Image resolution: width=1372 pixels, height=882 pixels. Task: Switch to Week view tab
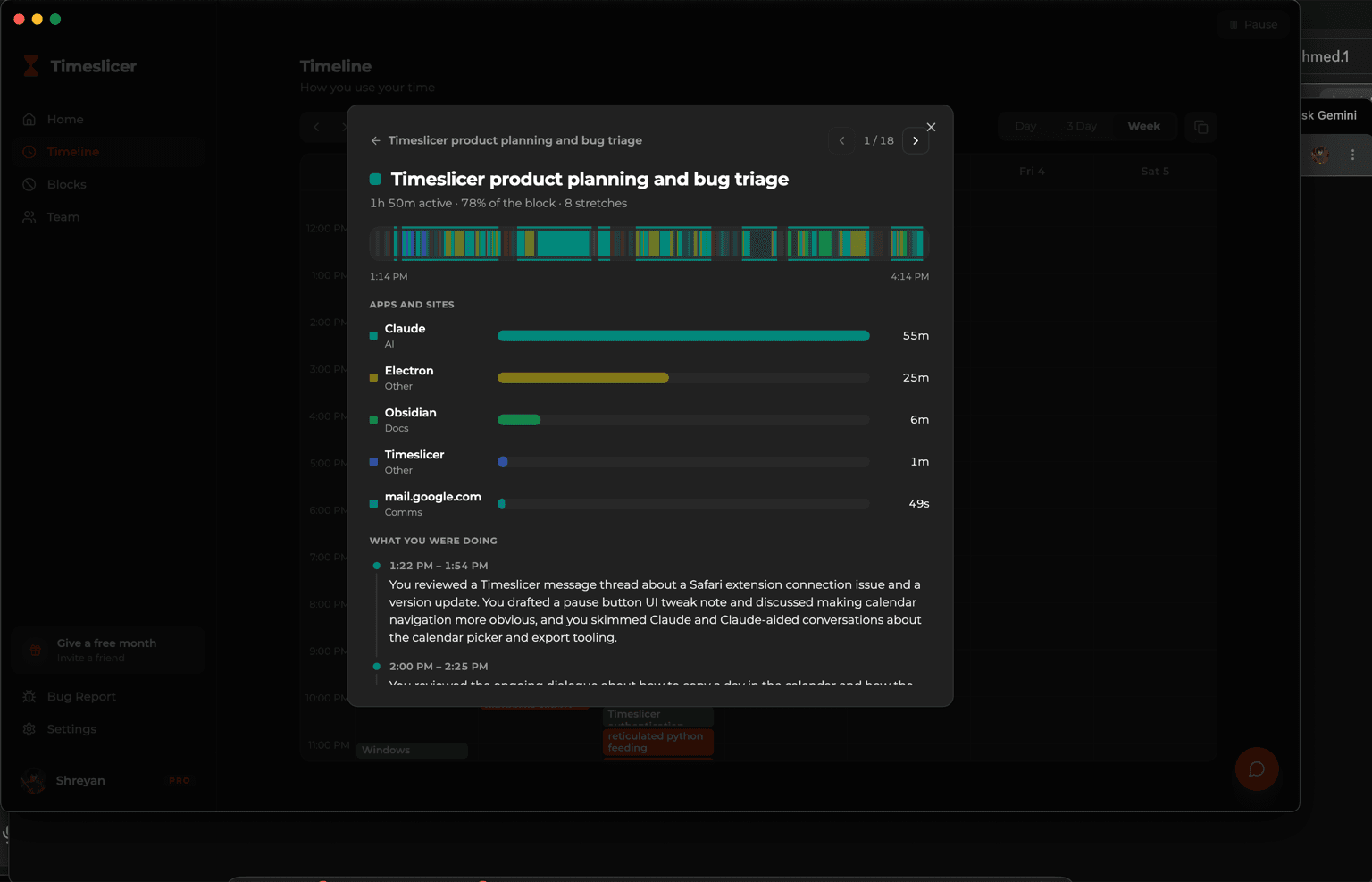click(1143, 127)
